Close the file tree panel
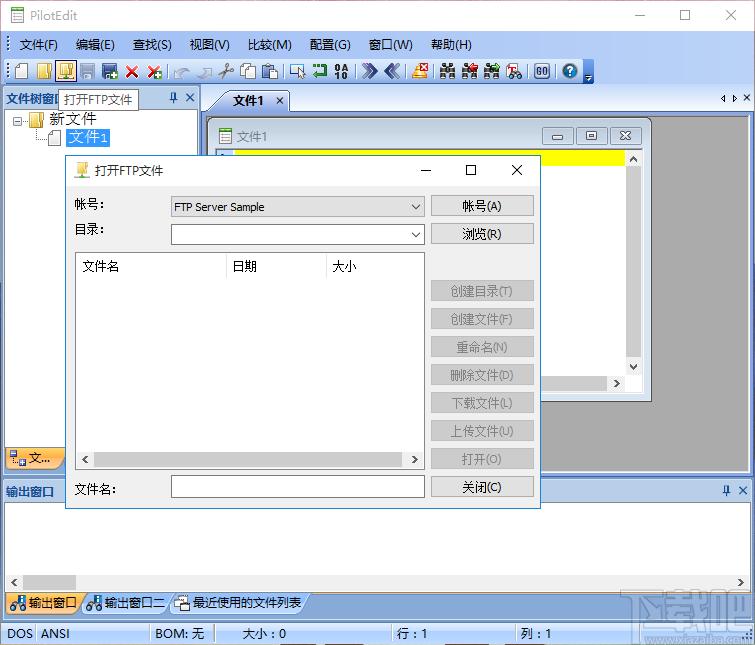755x645 pixels. point(190,98)
